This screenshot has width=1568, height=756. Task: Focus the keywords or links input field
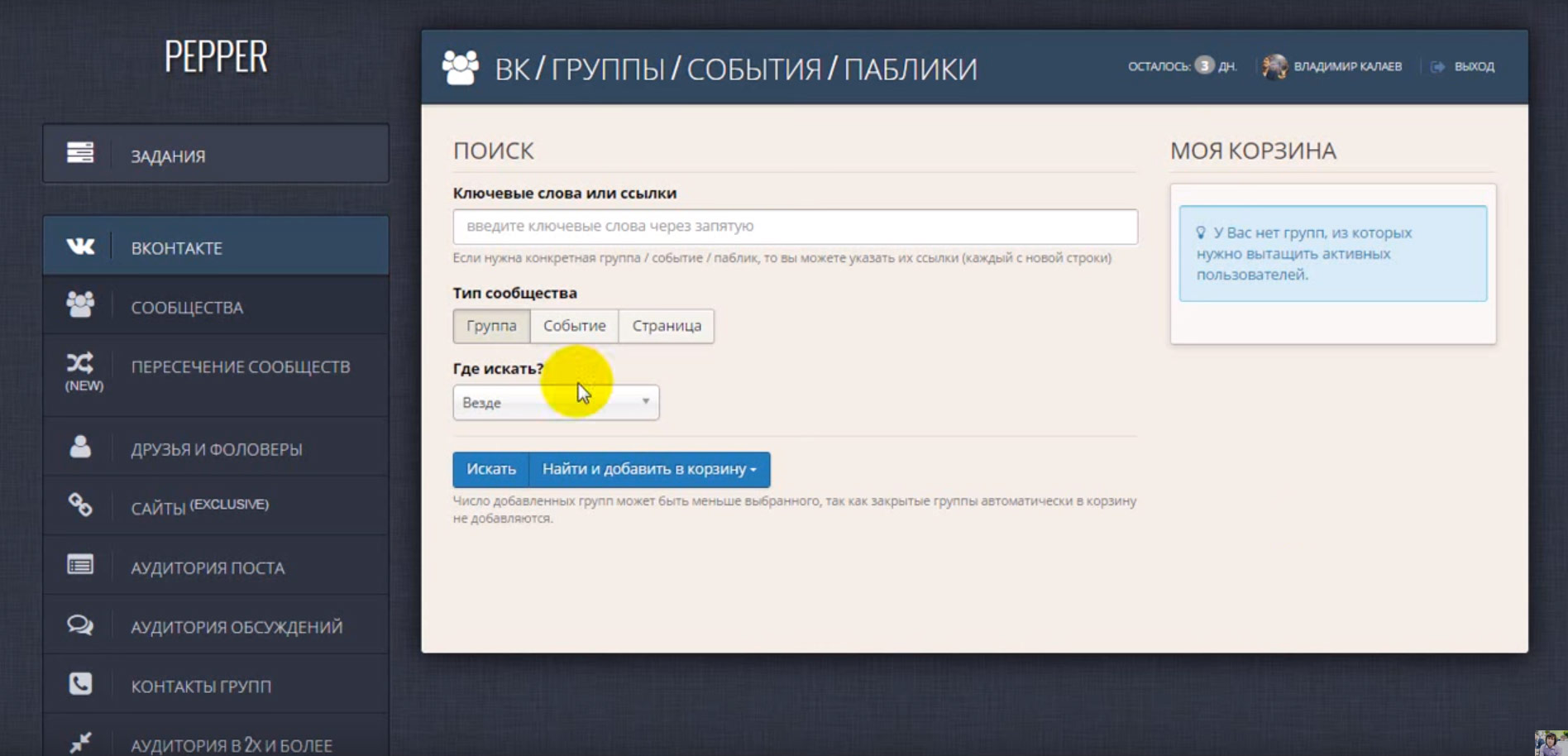[x=795, y=227]
